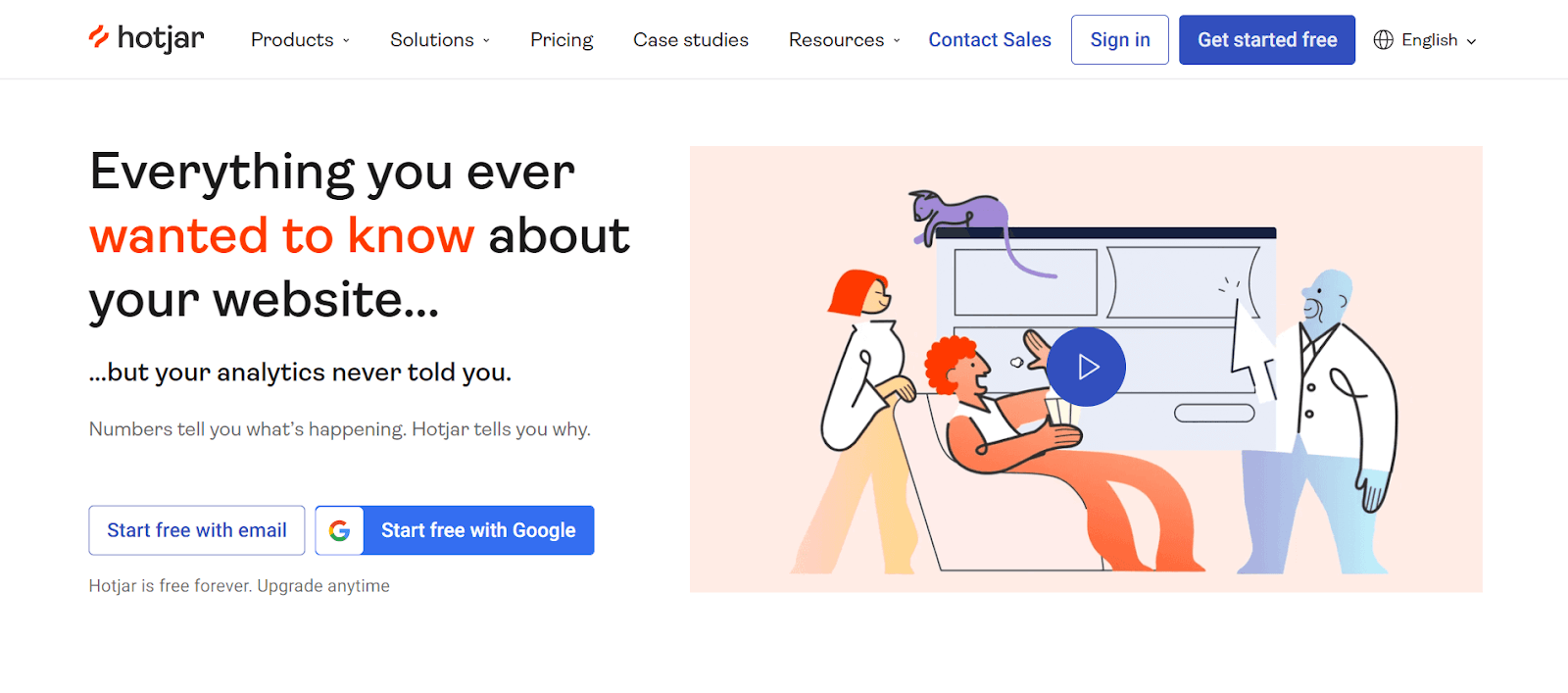
Task: Click the hero illustration thumbnail
Action: [x=1086, y=370]
